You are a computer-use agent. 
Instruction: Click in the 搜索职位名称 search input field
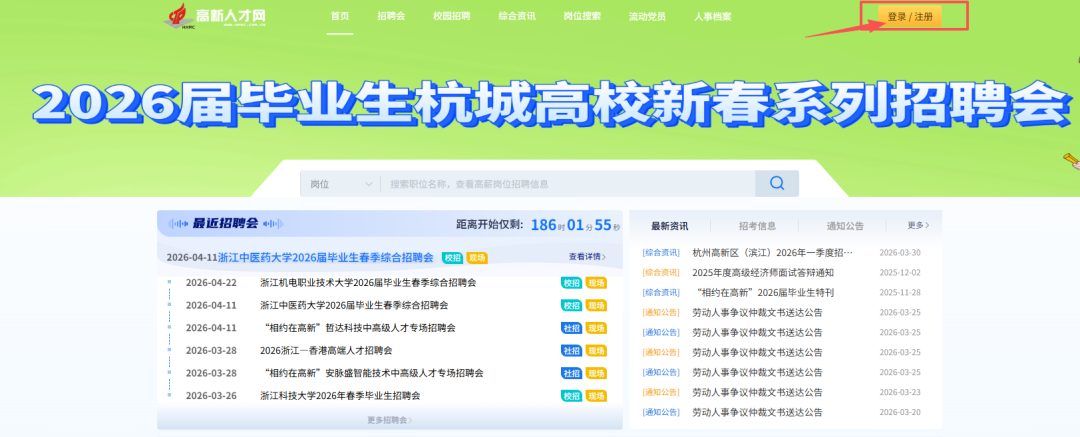tap(568, 184)
